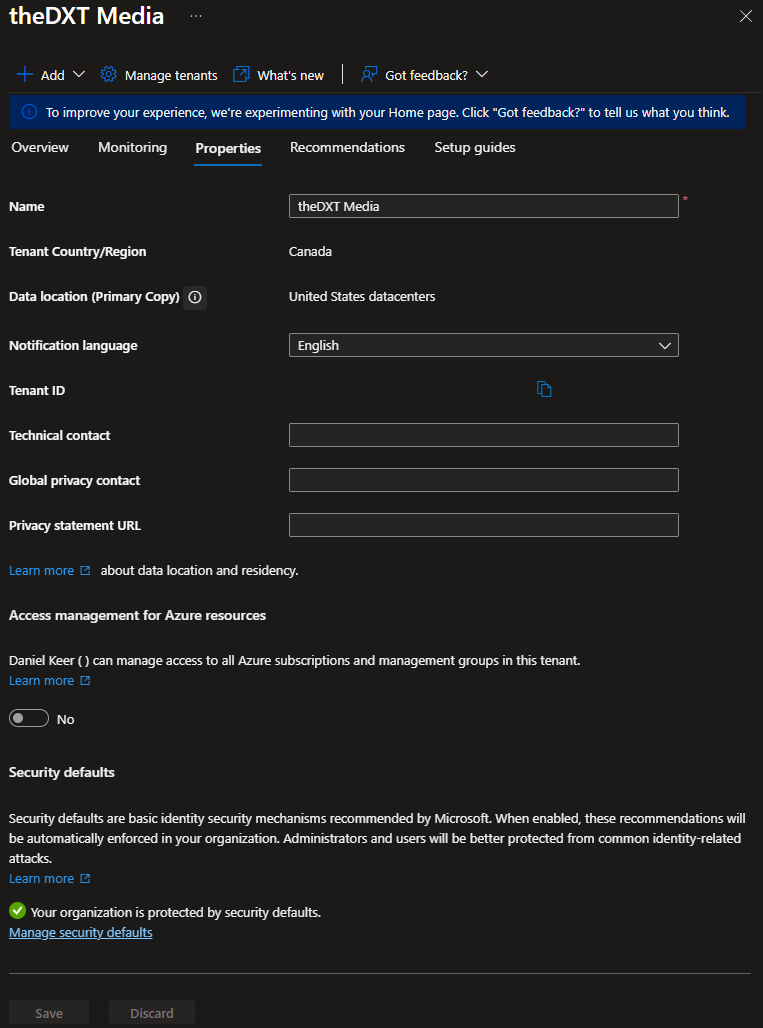Switch to the Monitoring tab
This screenshot has height=1028, width=763.
(x=132, y=148)
